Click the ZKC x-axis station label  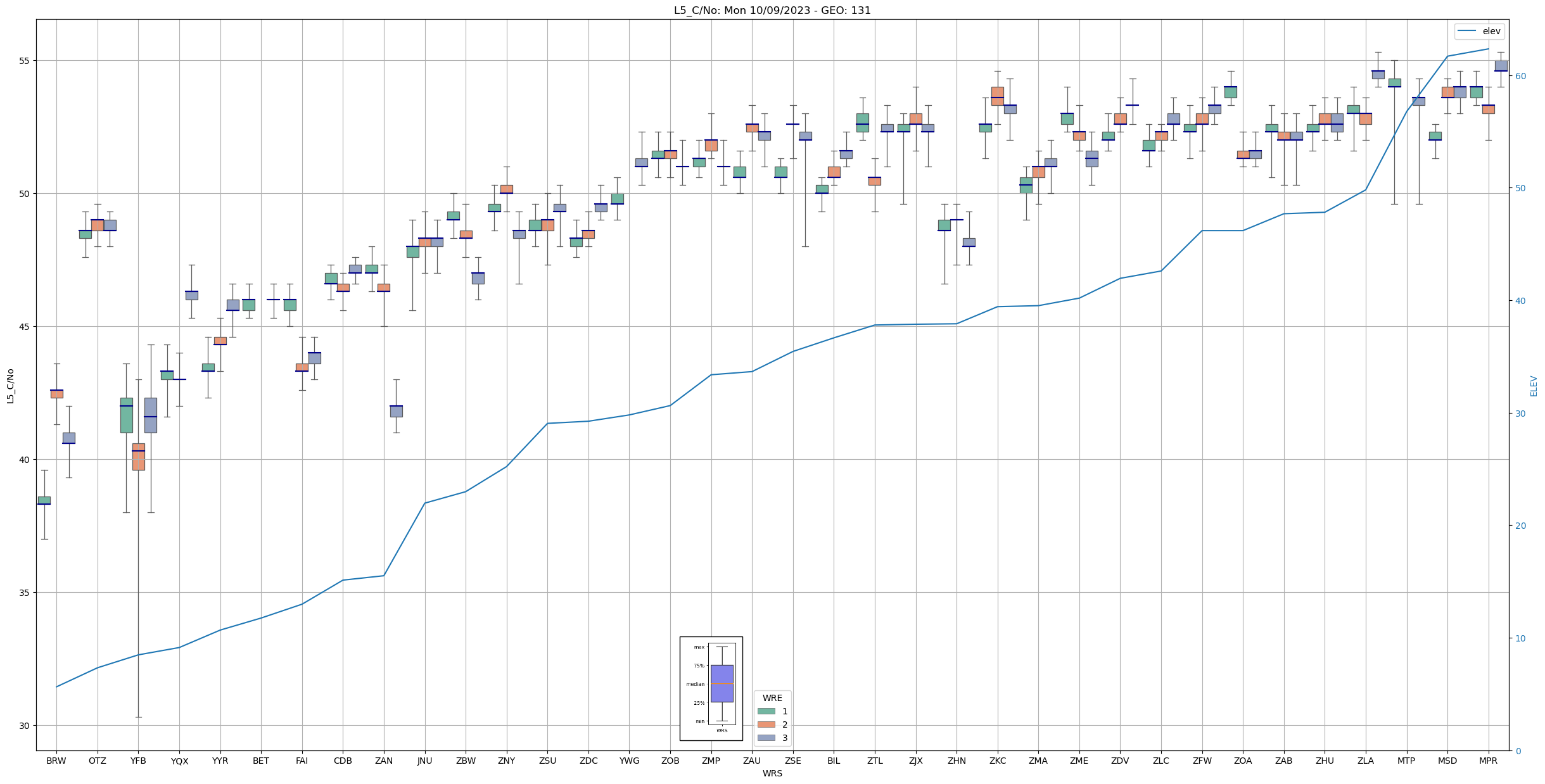coord(998,761)
